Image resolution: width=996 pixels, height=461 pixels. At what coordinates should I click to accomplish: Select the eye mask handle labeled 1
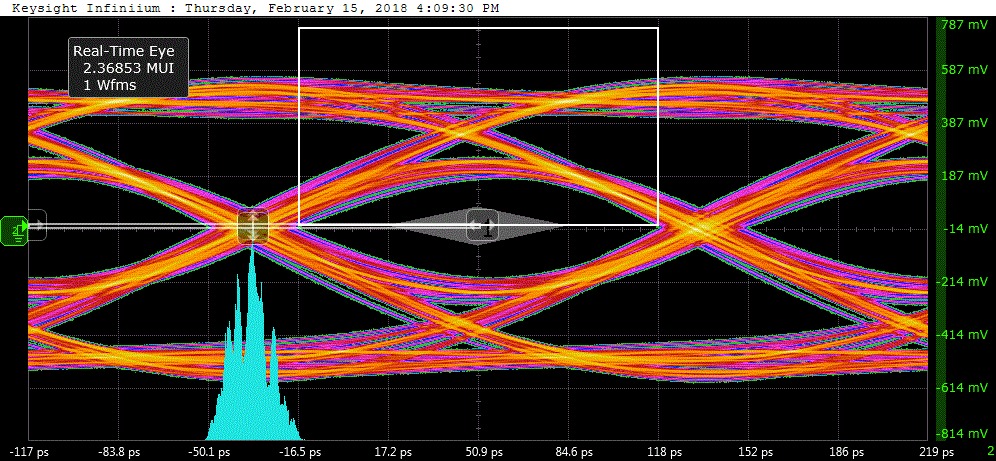(x=483, y=226)
